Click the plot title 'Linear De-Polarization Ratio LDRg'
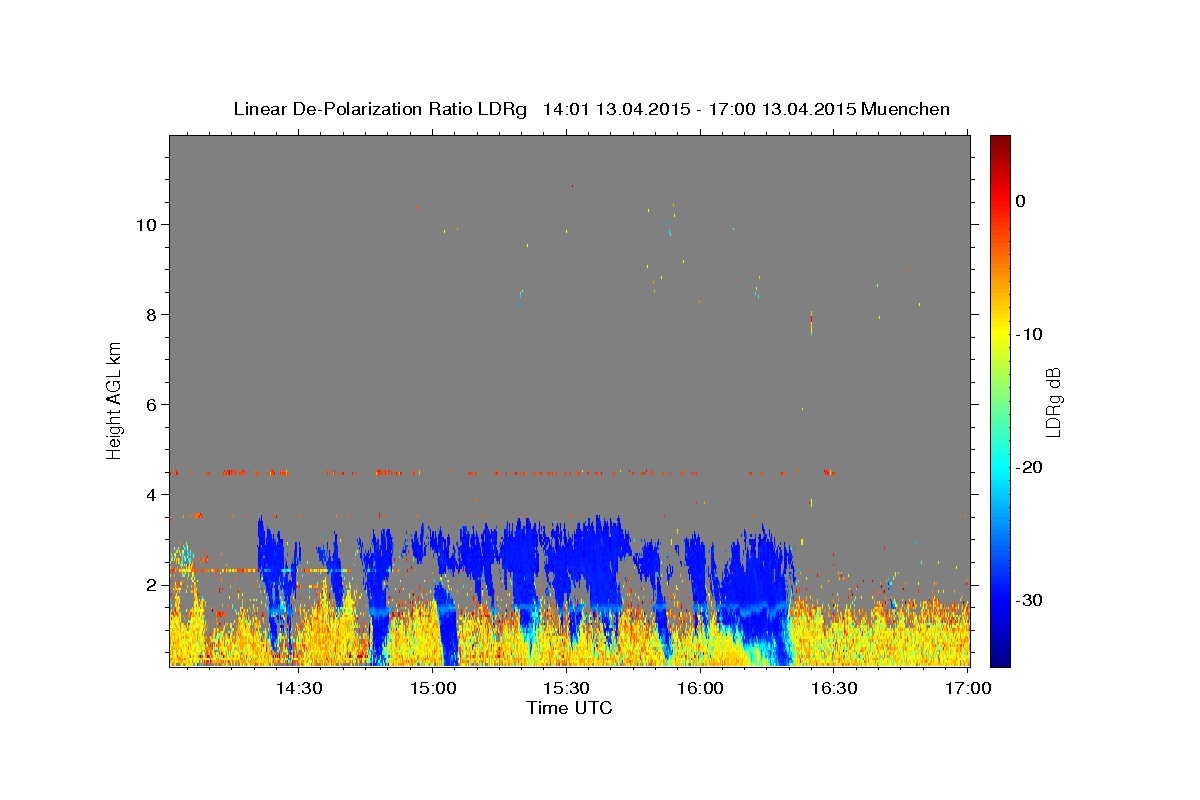Viewport: 1200px width, 800px height. click(x=380, y=109)
